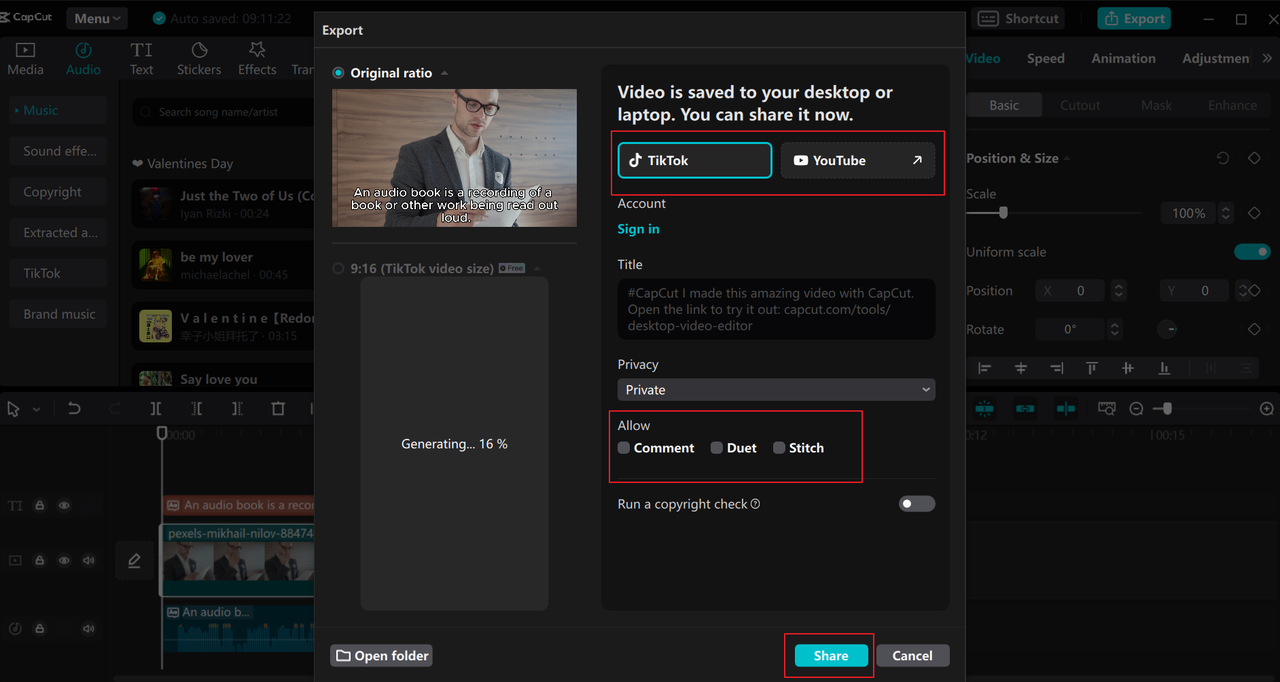
Task: Align clip to the right
Action: click(x=1057, y=368)
